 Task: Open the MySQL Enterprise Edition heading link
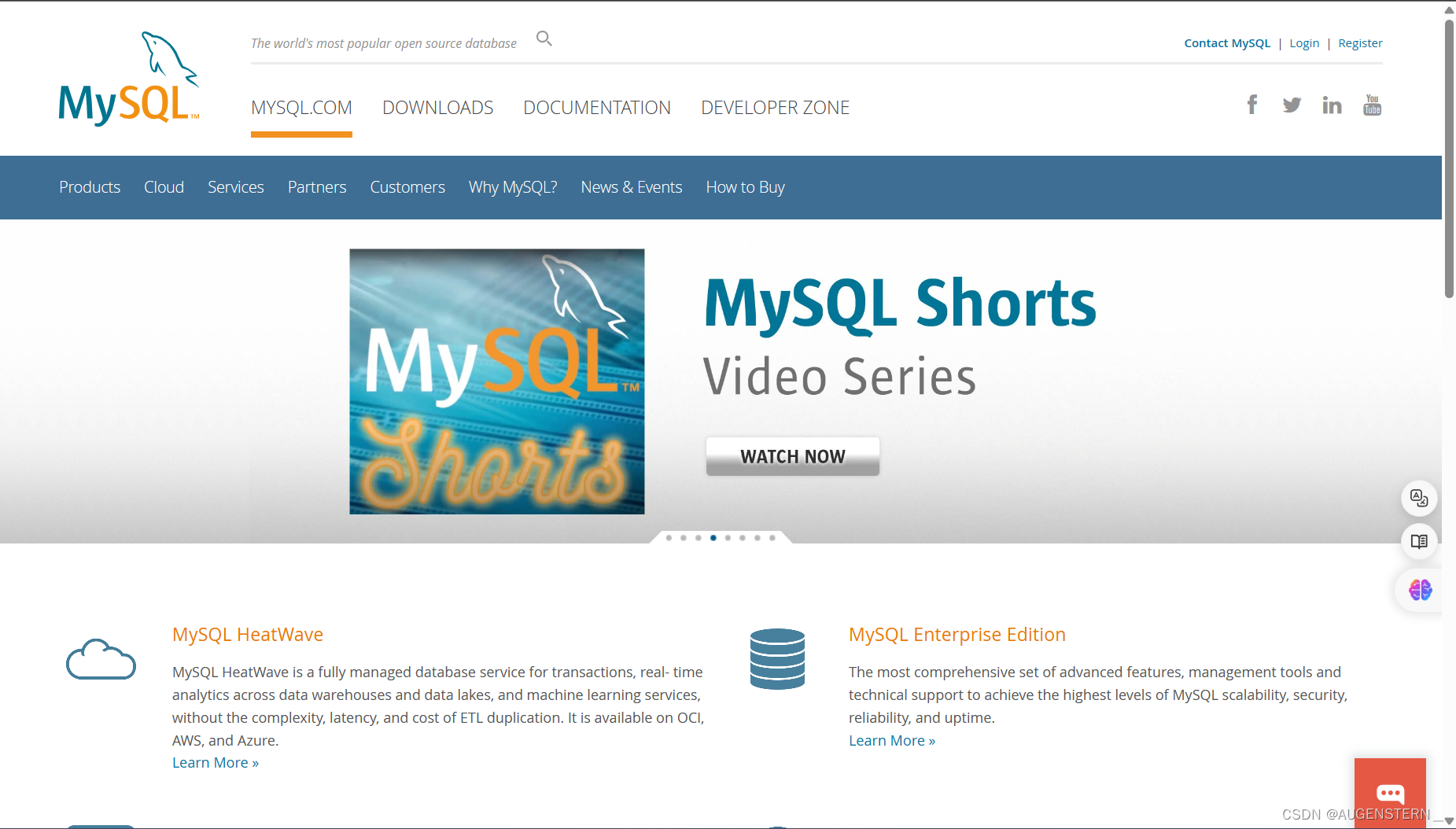(957, 635)
